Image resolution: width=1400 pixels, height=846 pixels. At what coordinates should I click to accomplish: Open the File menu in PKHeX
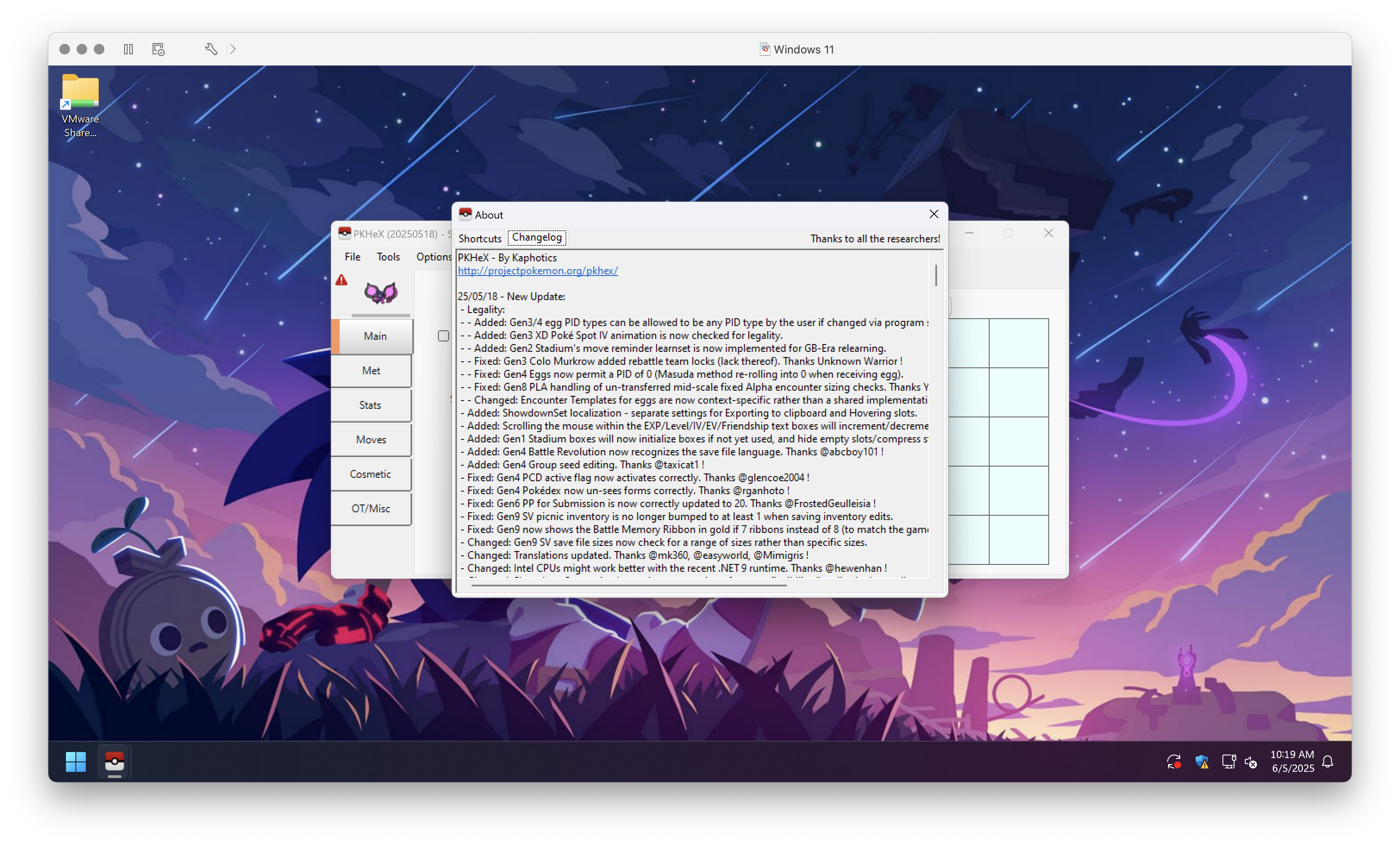coord(352,257)
